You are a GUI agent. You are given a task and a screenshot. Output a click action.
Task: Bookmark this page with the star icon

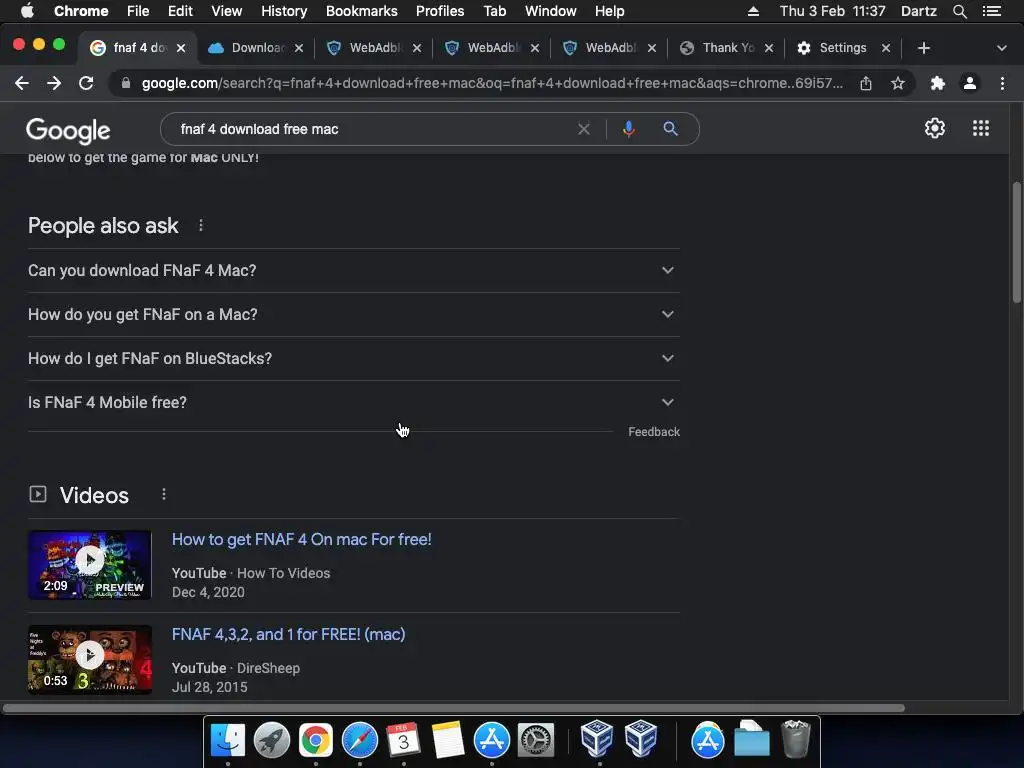coord(898,83)
